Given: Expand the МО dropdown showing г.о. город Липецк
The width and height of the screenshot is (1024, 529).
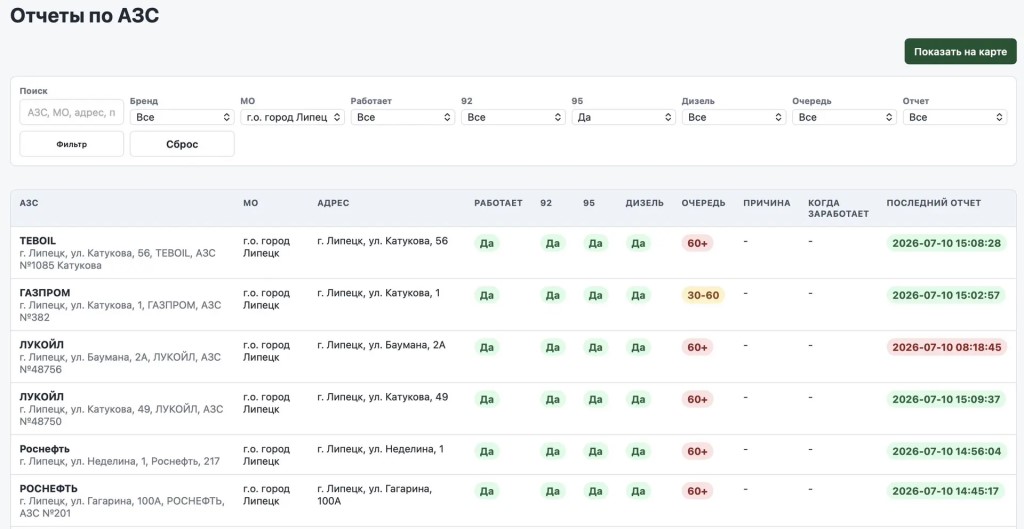Looking at the screenshot, I should tap(292, 117).
